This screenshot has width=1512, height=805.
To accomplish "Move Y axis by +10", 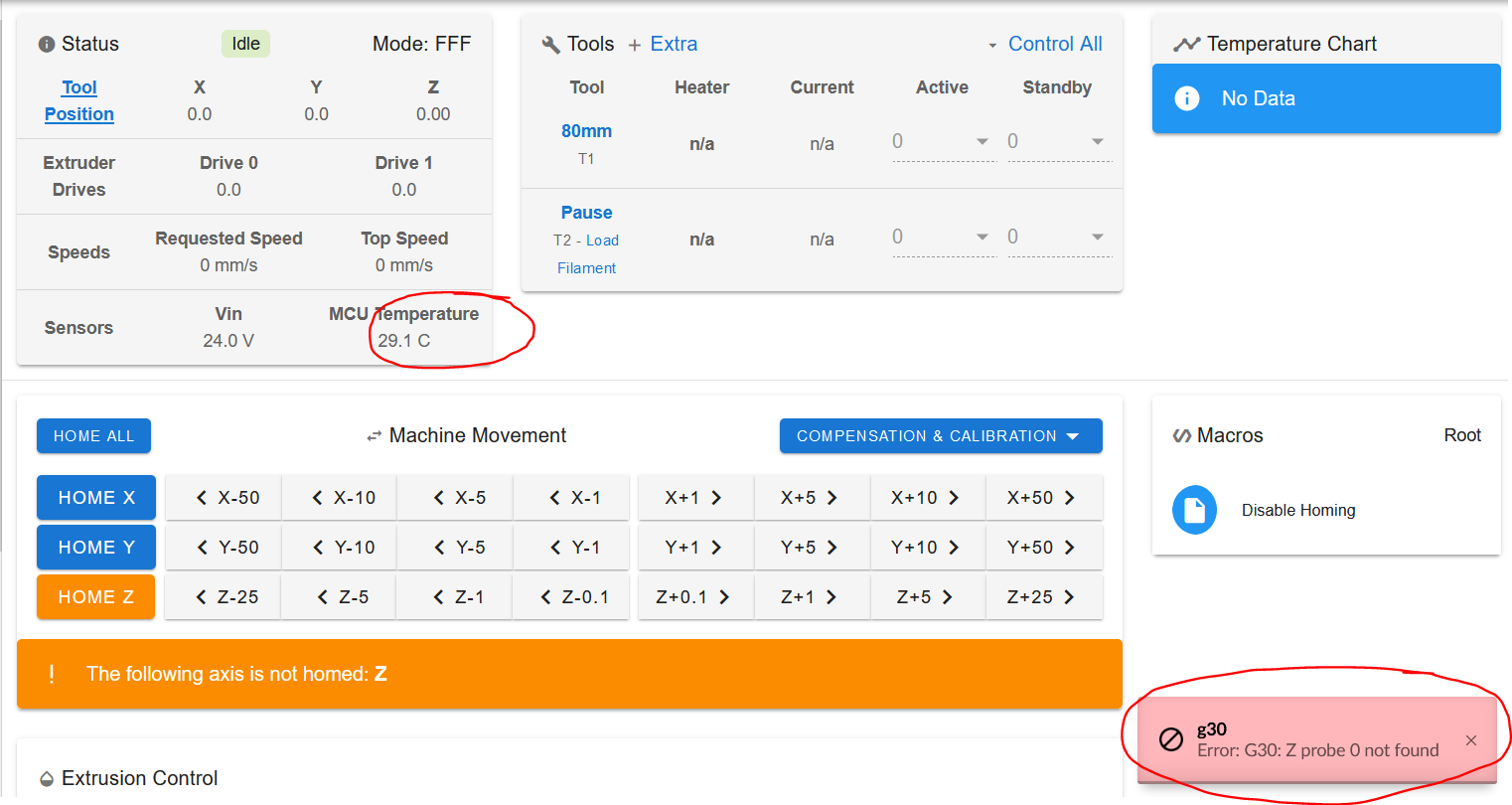I will click(x=928, y=548).
